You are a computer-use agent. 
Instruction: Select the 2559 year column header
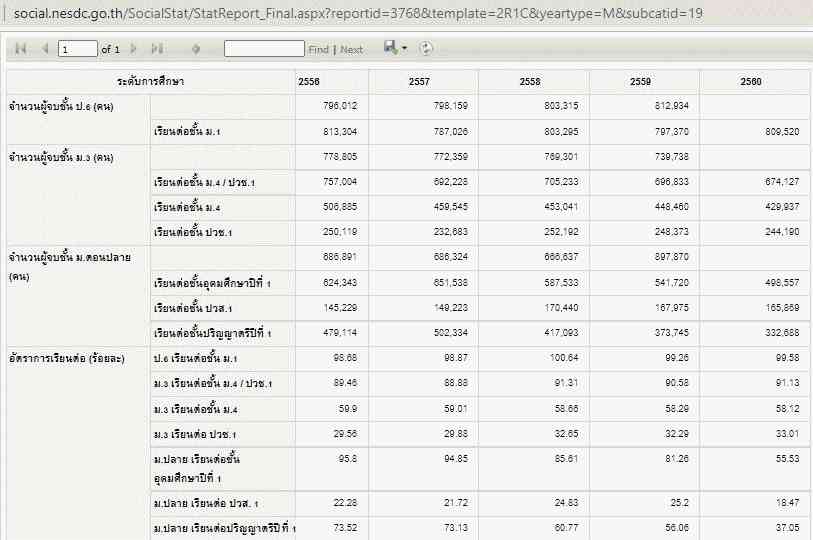640,81
